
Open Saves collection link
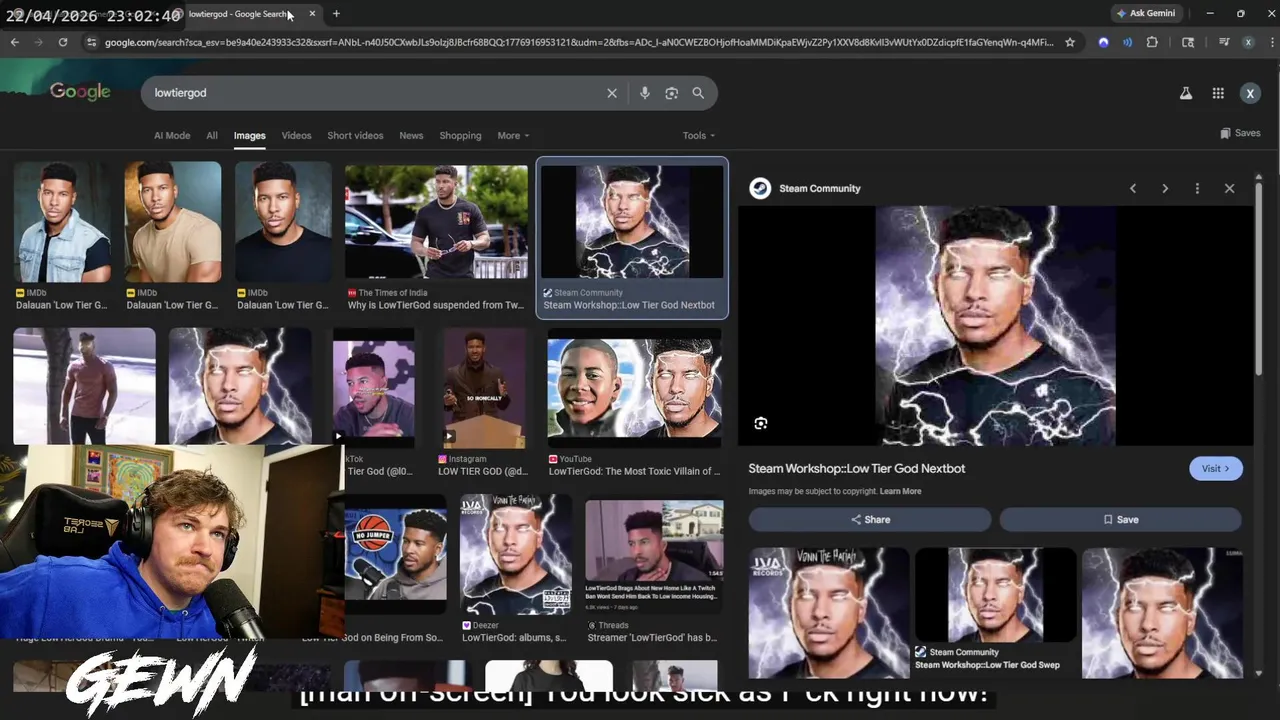coord(1240,133)
